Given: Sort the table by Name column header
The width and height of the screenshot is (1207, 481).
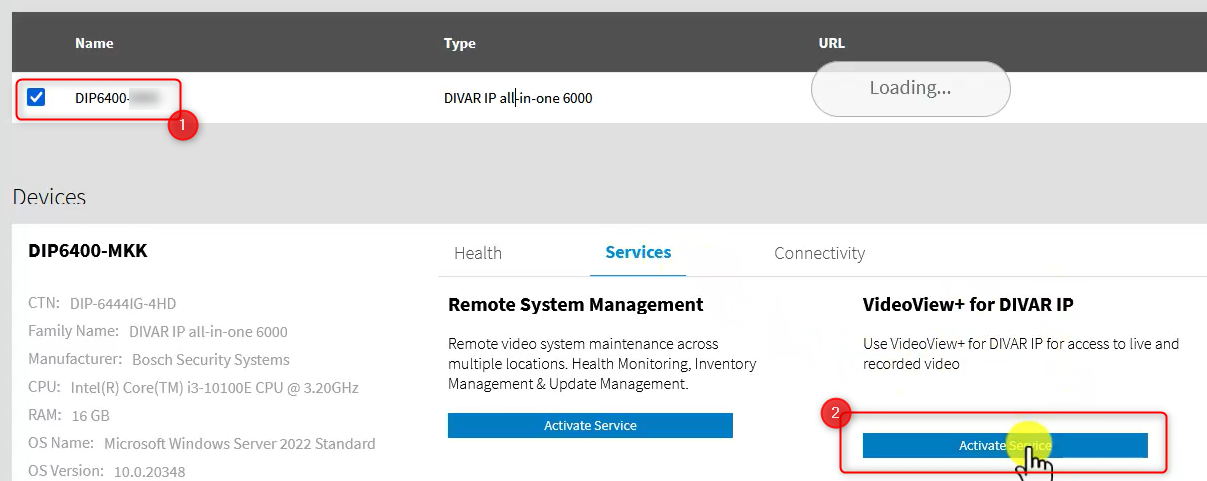Looking at the screenshot, I should pos(94,43).
